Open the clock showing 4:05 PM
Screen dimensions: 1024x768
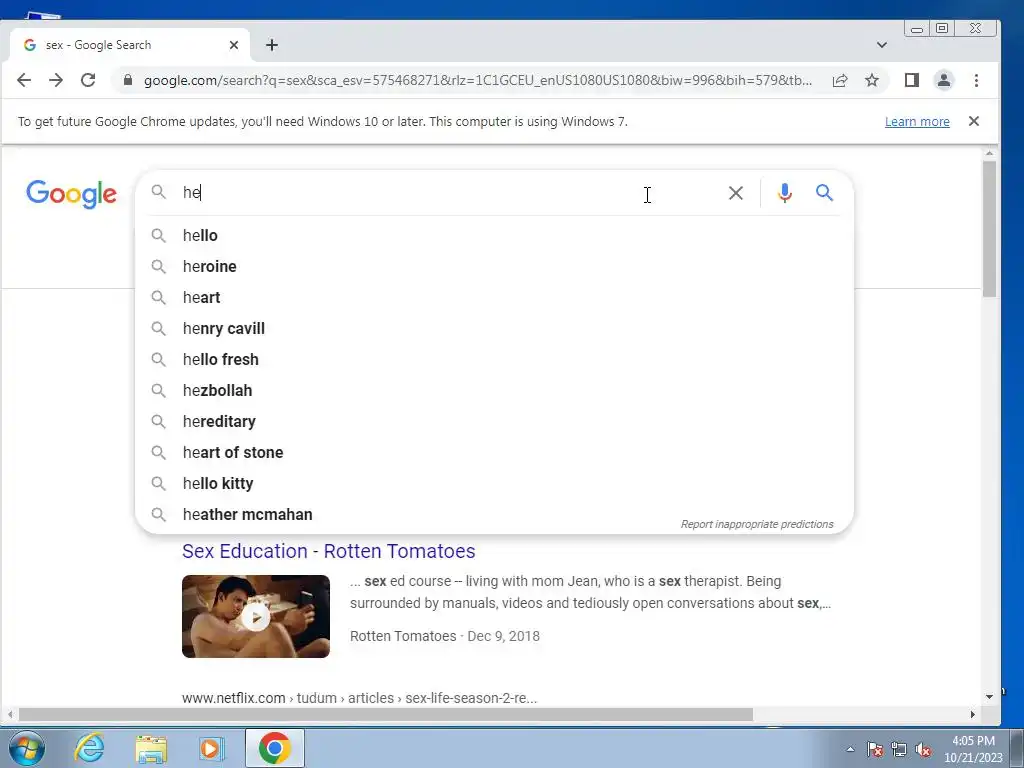[973, 749]
